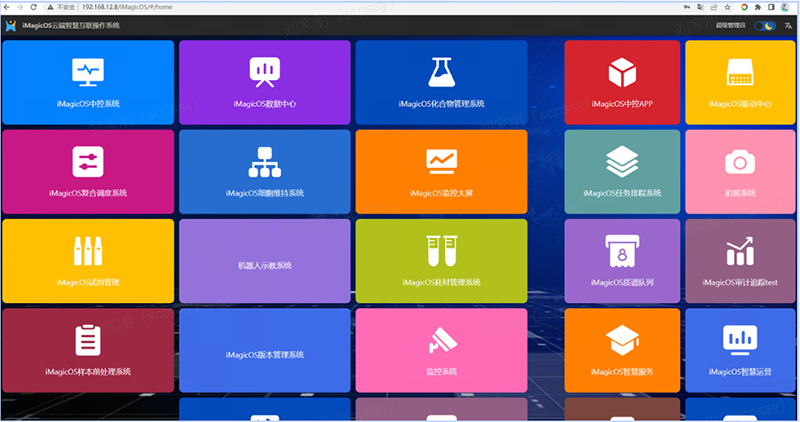Open the graduation-cap 智慧服务 tile

tap(622, 350)
